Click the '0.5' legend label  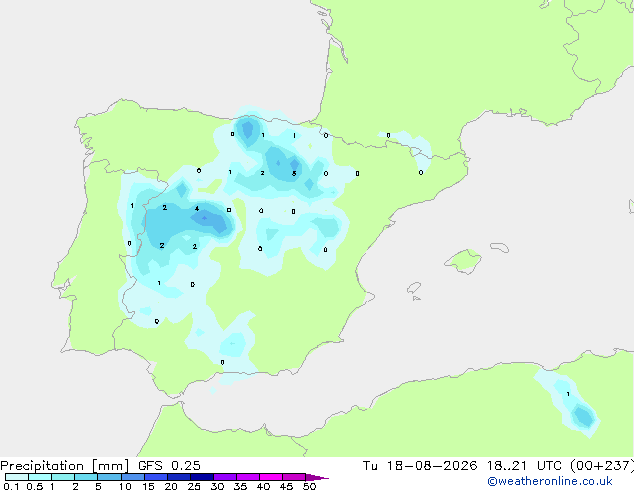(x=34, y=486)
